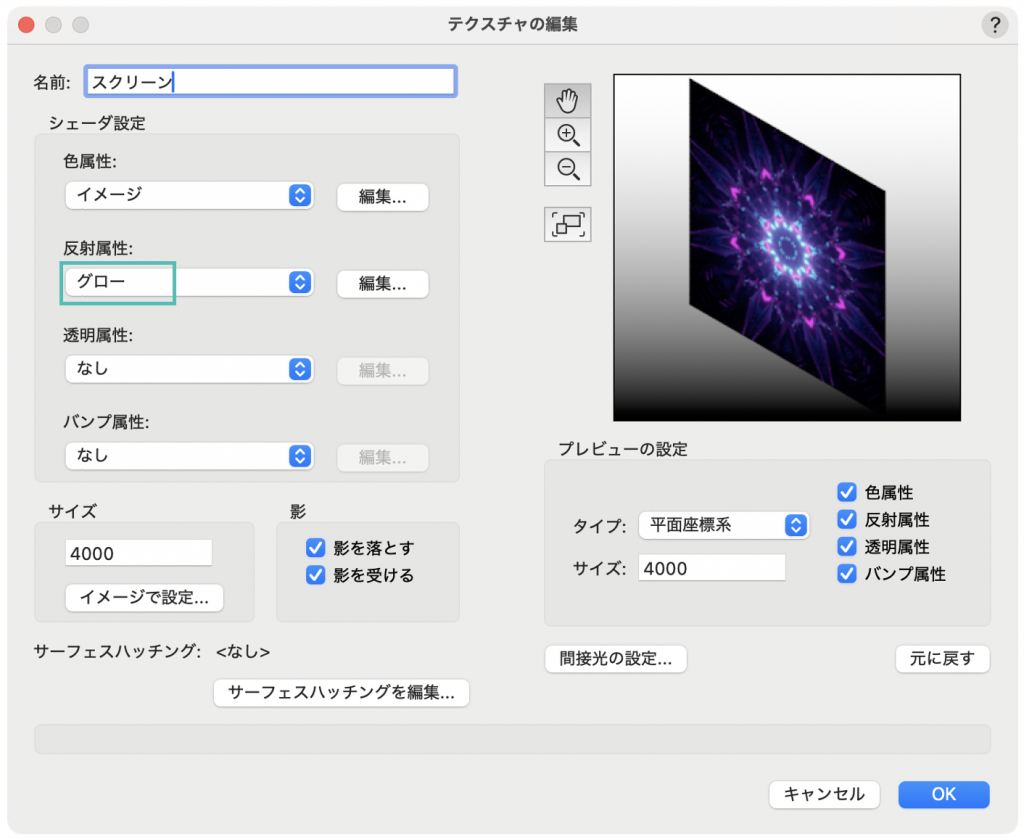Uncheck バンプ属性 in preview settings
The image size is (1024, 840).
click(846, 573)
